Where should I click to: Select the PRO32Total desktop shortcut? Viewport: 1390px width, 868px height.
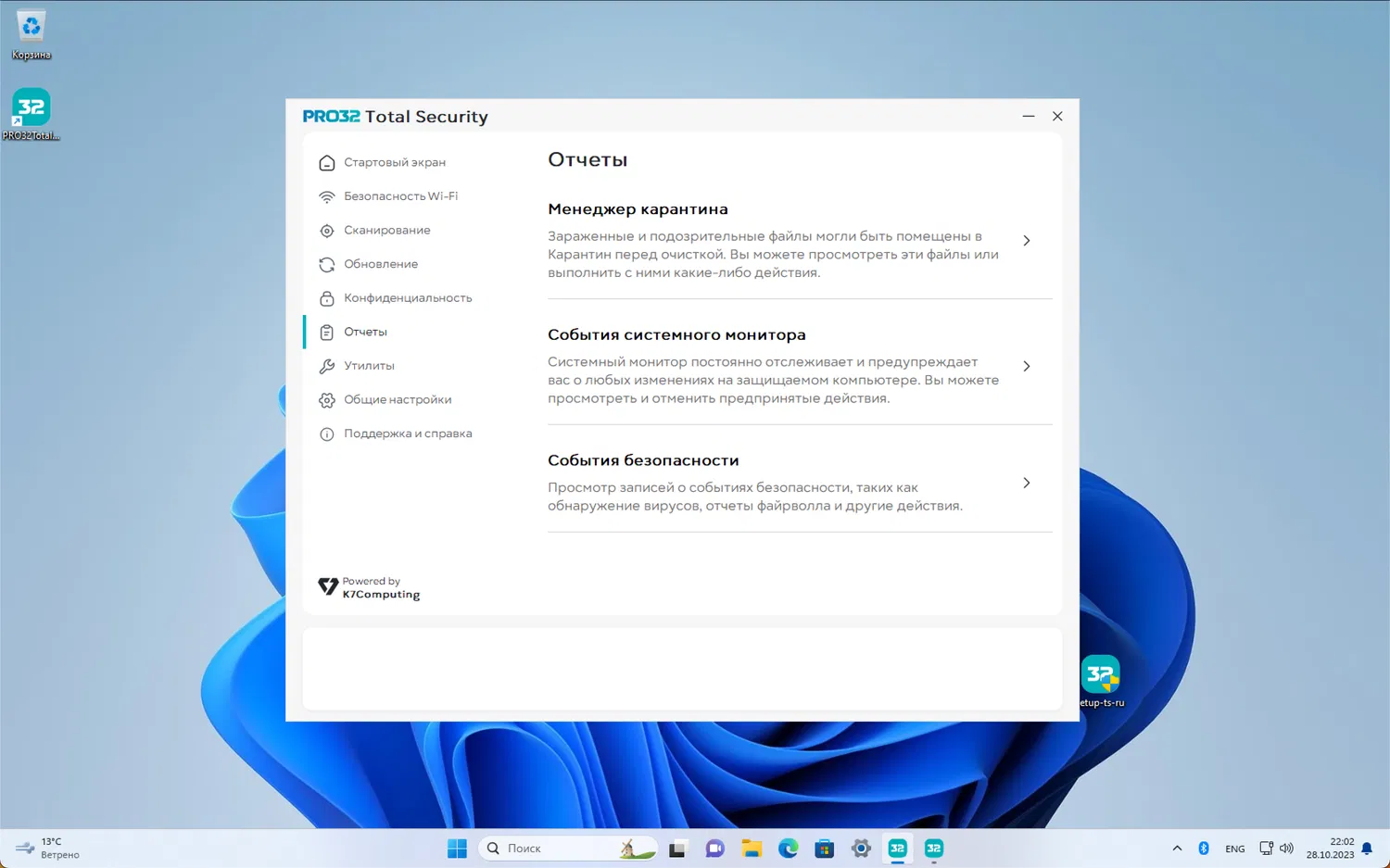[x=32, y=115]
